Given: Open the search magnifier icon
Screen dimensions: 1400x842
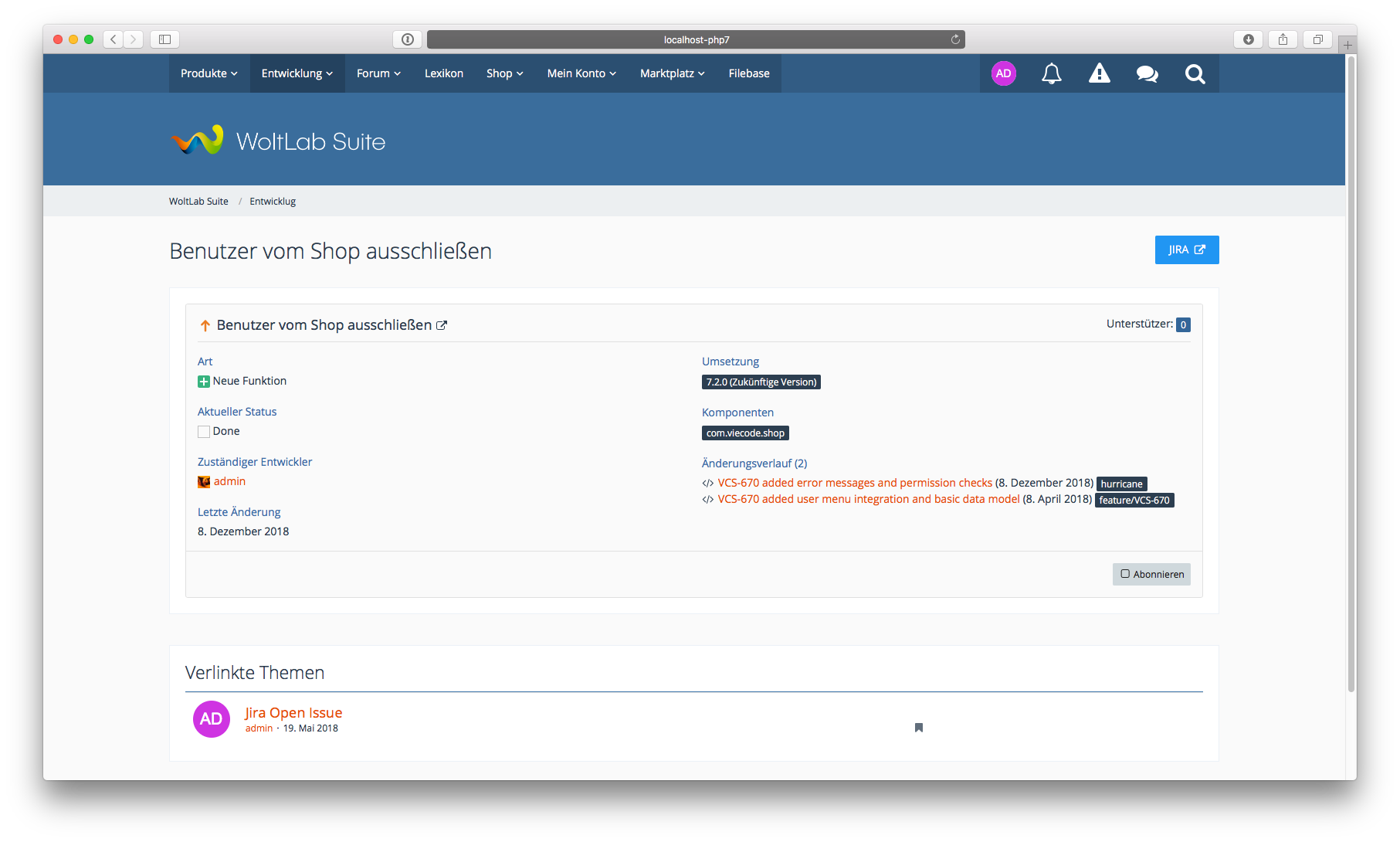Looking at the screenshot, I should [1195, 73].
